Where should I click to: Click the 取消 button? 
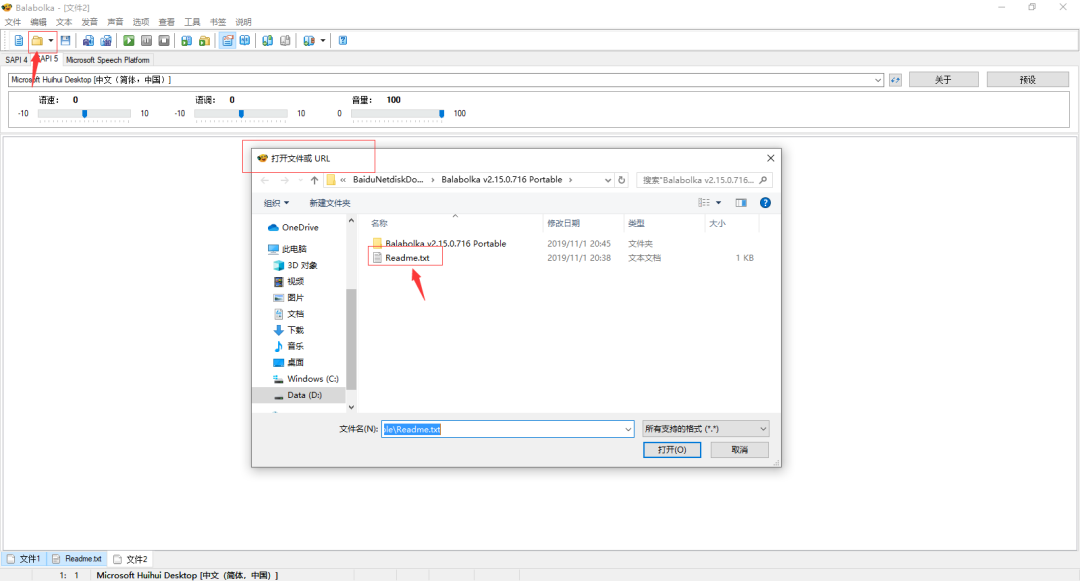click(740, 450)
